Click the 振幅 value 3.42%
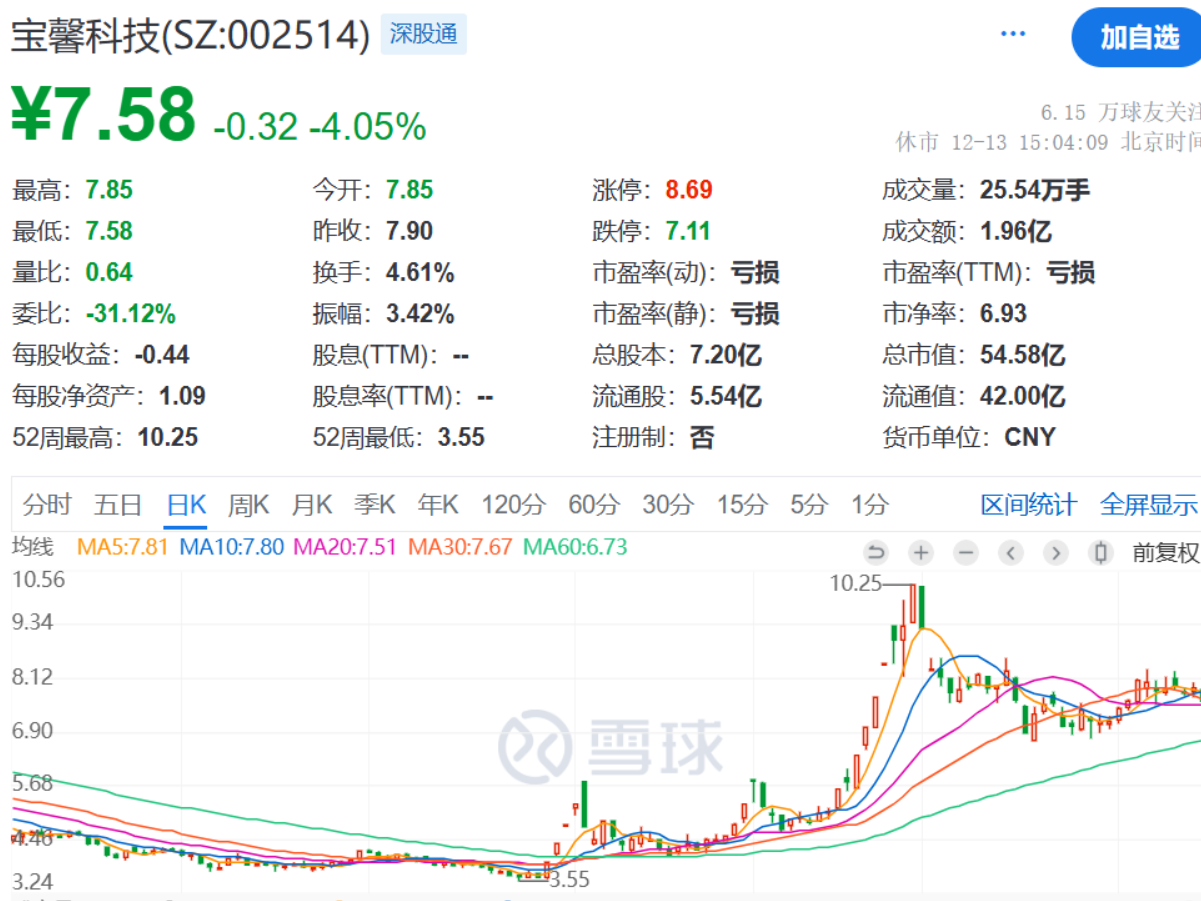The width and height of the screenshot is (1201, 901). 420,313
